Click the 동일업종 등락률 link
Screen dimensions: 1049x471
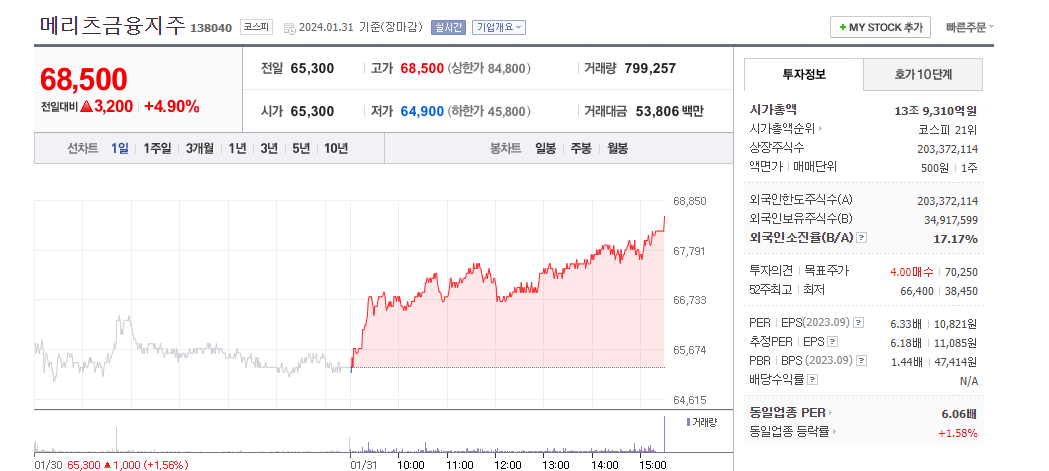(x=789, y=432)
